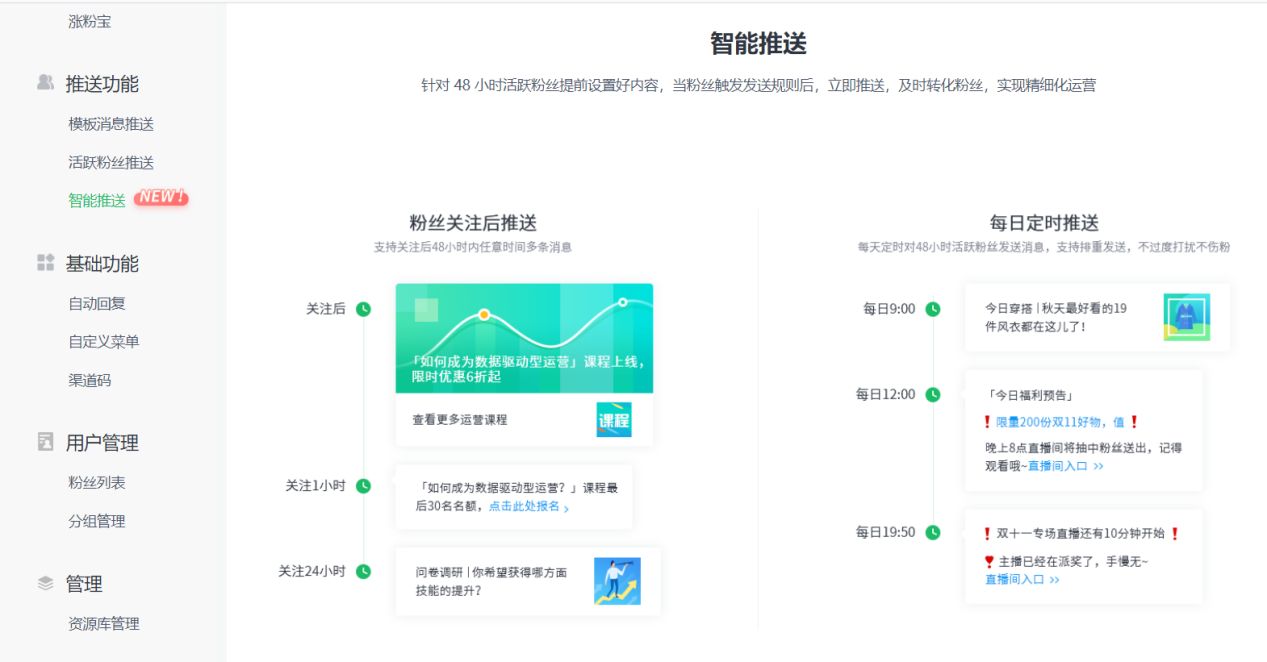The image size is (1267, 662).
Task: Click 「如何成为数据驱动型运营？」 message text
Action: [517, 497]
